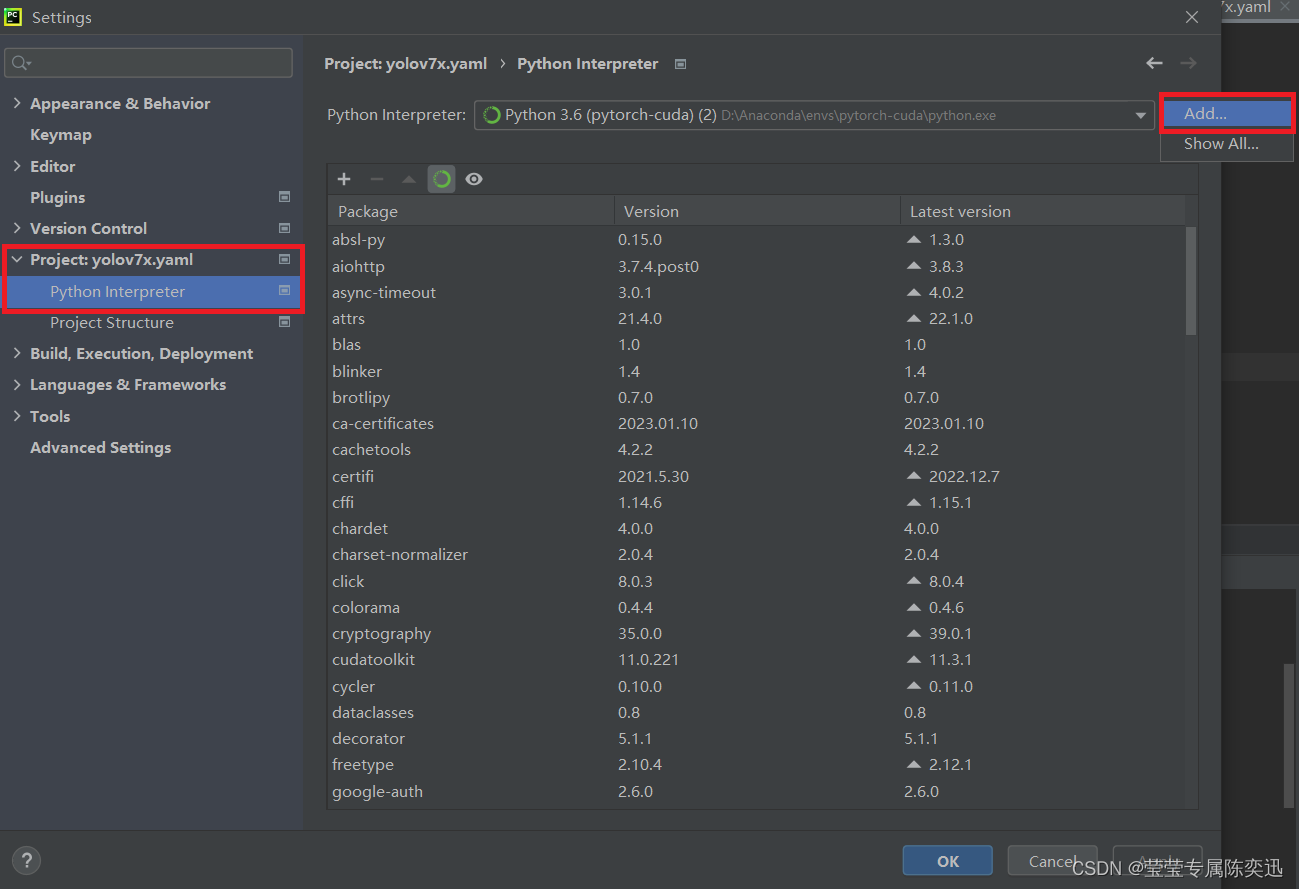Sort by Version column header
The image size is (1299, 889).
[x=757, y=211]
